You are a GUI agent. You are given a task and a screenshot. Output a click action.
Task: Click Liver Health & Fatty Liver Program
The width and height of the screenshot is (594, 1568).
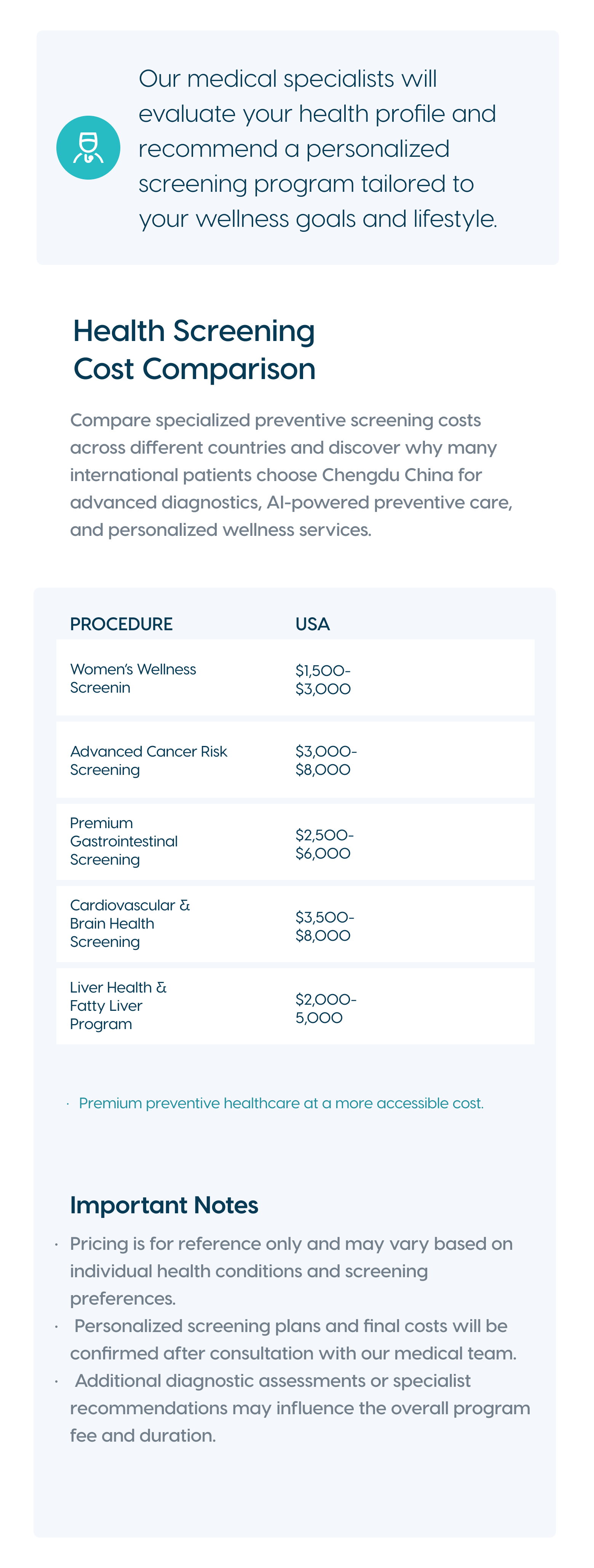coord(118,1005)
